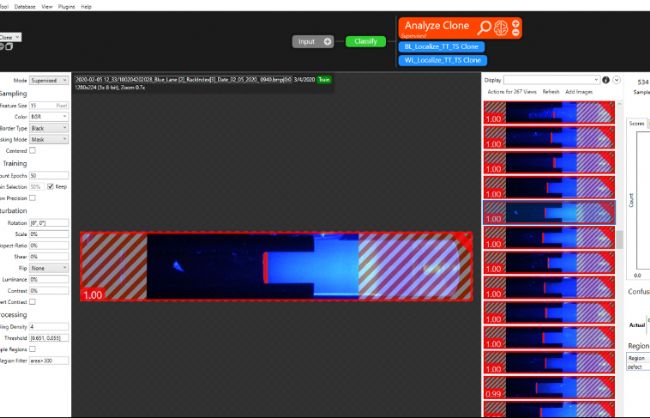Open the Color dropdown showing BGR
The width and height of the screenshot is (650, 418).
(x=50, y=116)
